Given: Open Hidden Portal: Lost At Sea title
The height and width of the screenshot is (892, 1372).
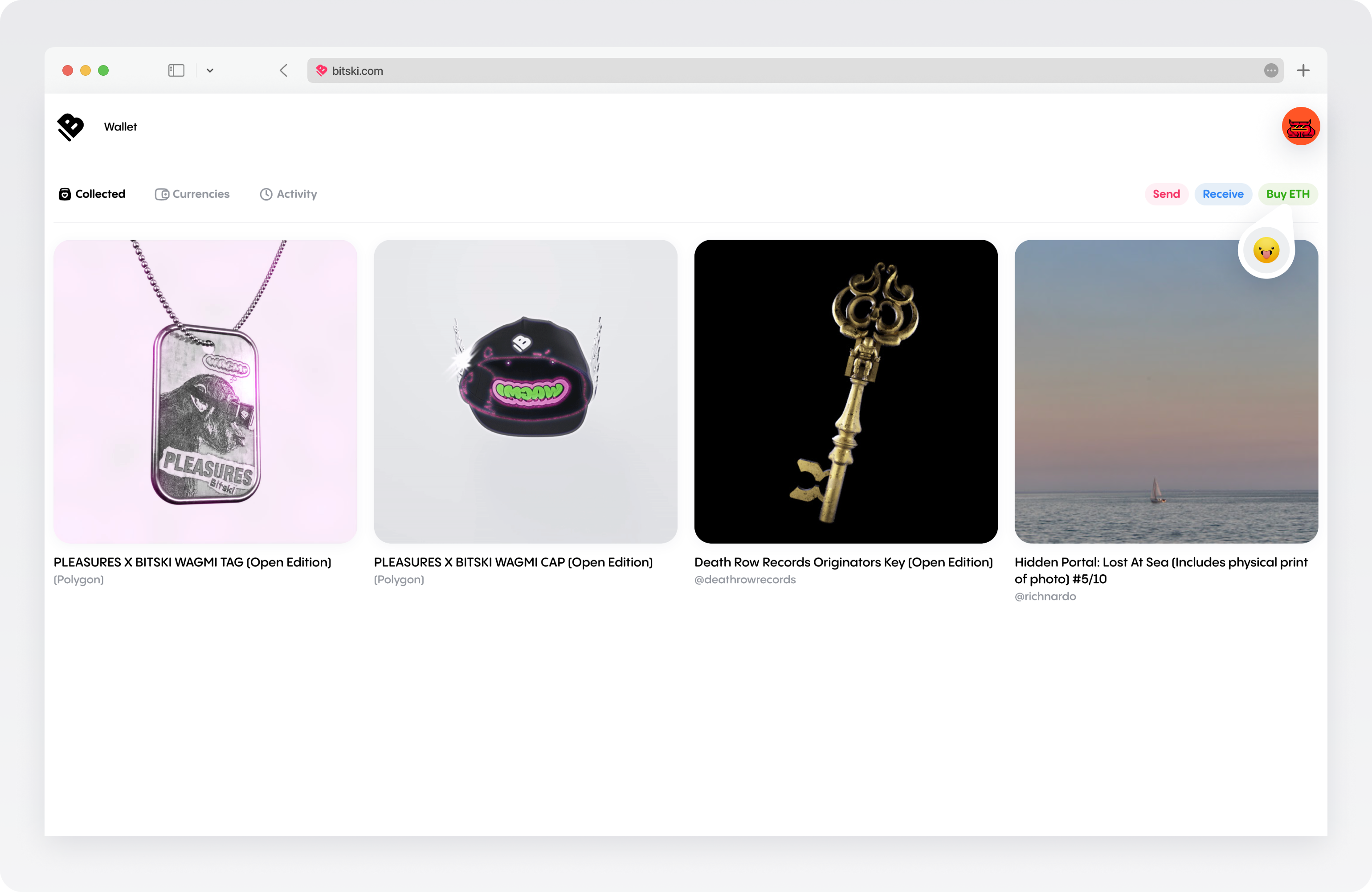Looking at the screenshot, I should [x=1161, y=570].
